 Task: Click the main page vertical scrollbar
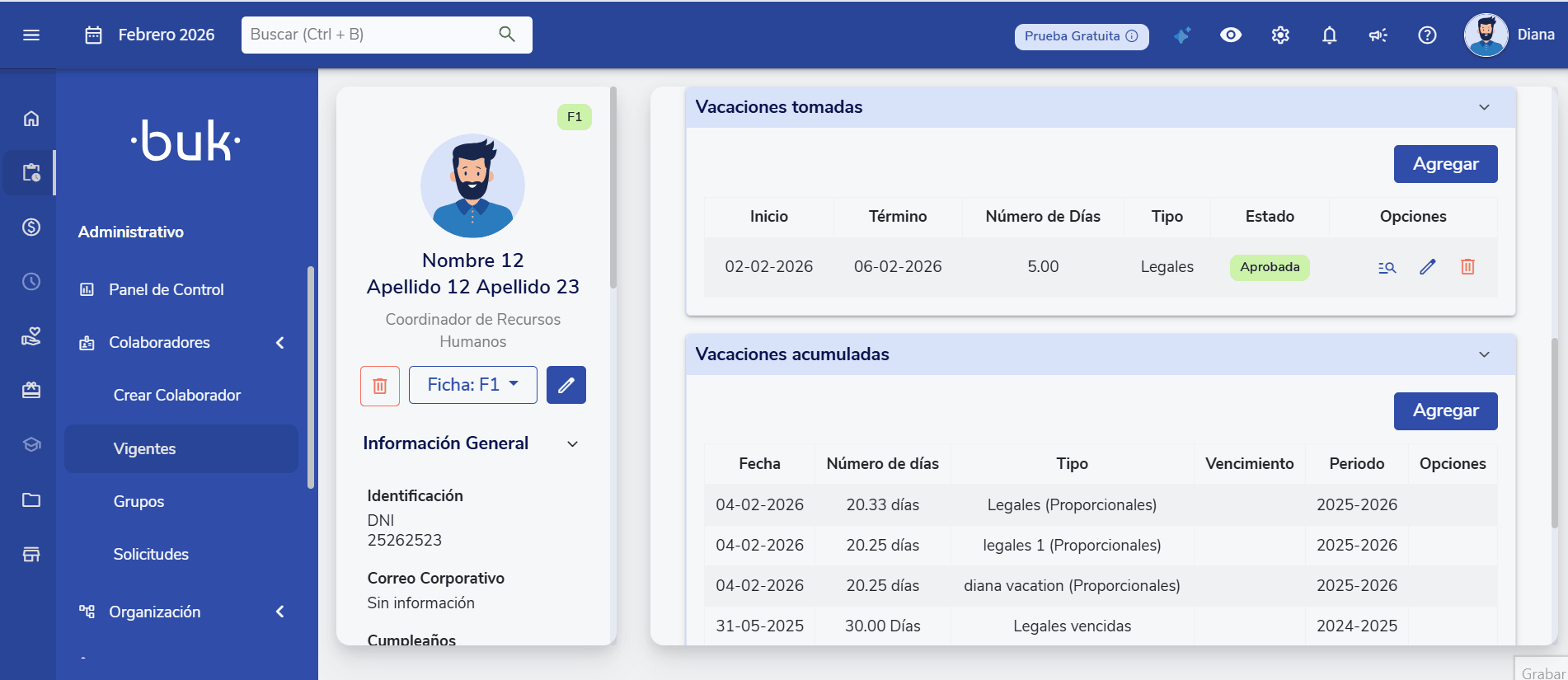coord(1555,433)
